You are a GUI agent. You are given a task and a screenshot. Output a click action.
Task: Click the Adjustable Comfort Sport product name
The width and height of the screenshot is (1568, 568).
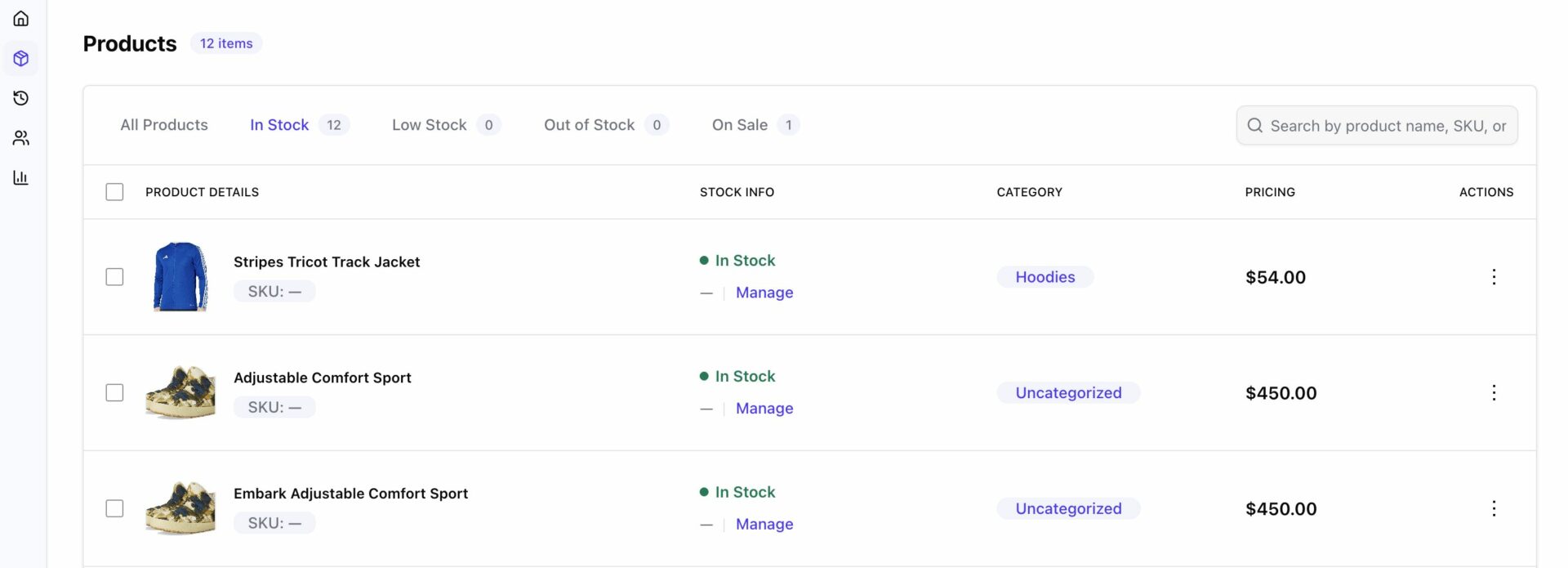323,378
